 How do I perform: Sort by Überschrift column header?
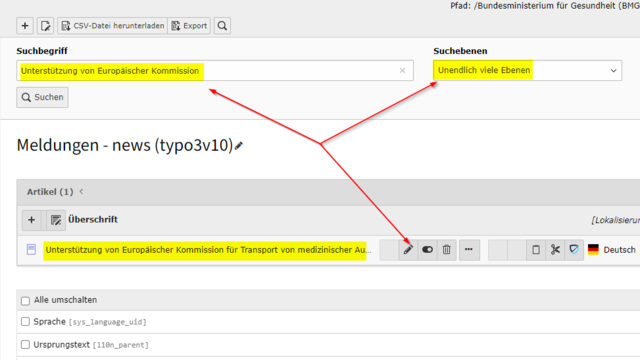[93, 220]
